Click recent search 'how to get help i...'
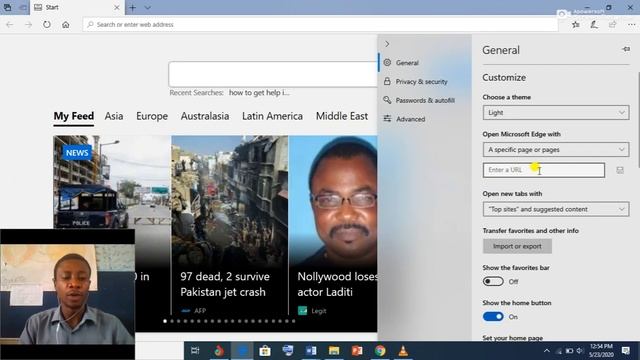640x360 pixels. pyautogui.click(x=259, y=93)
